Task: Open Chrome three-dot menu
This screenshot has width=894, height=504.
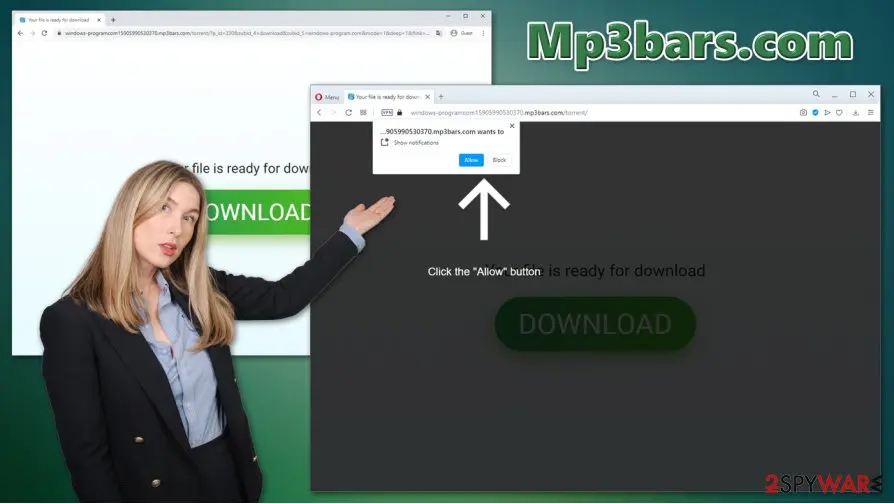Action: (x=483, y=33)
